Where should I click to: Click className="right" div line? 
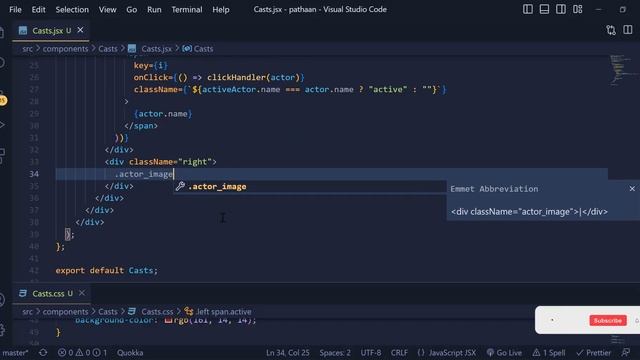[160, 162]
